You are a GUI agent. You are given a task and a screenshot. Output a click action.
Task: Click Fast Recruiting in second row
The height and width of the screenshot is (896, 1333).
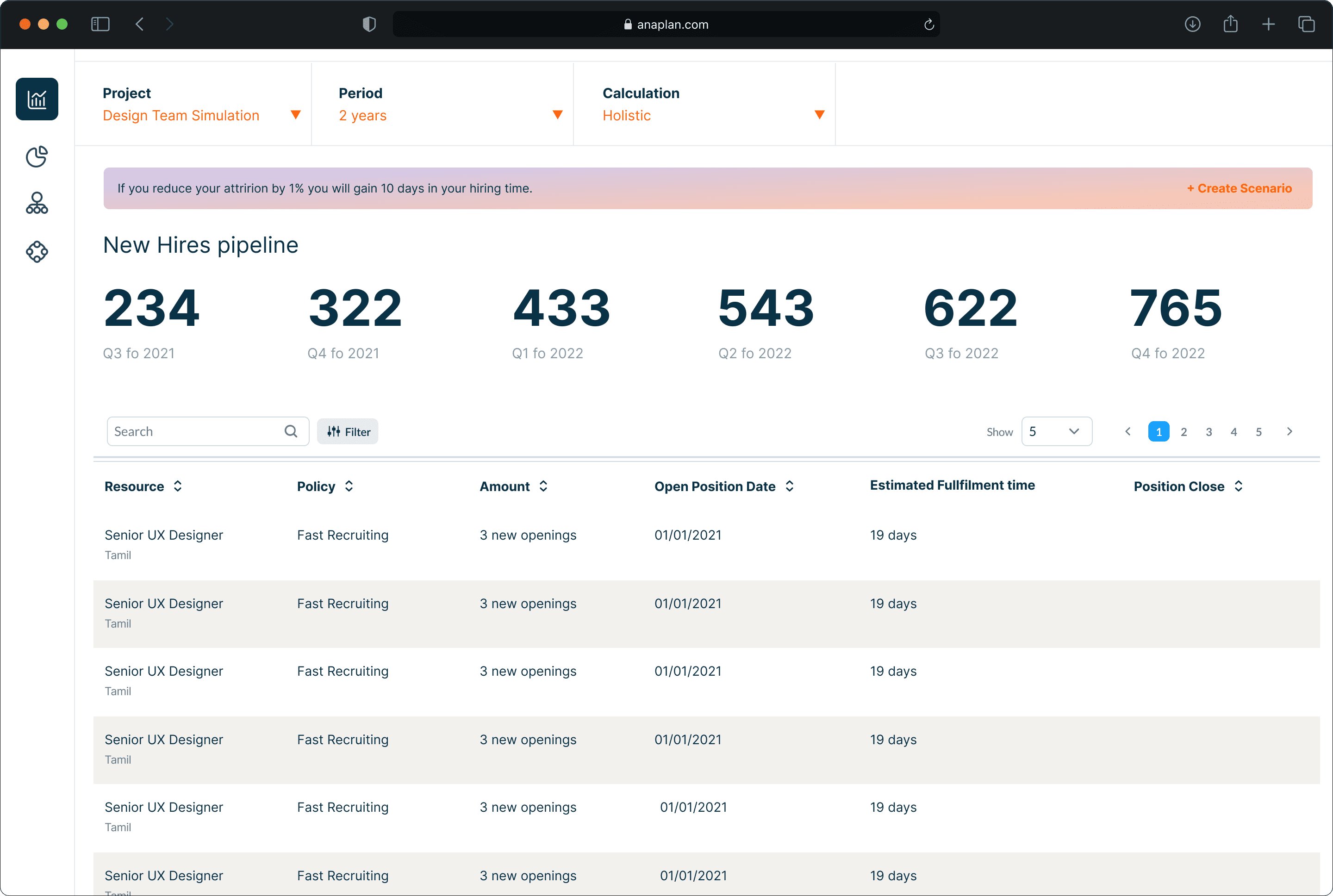(343, 604)
